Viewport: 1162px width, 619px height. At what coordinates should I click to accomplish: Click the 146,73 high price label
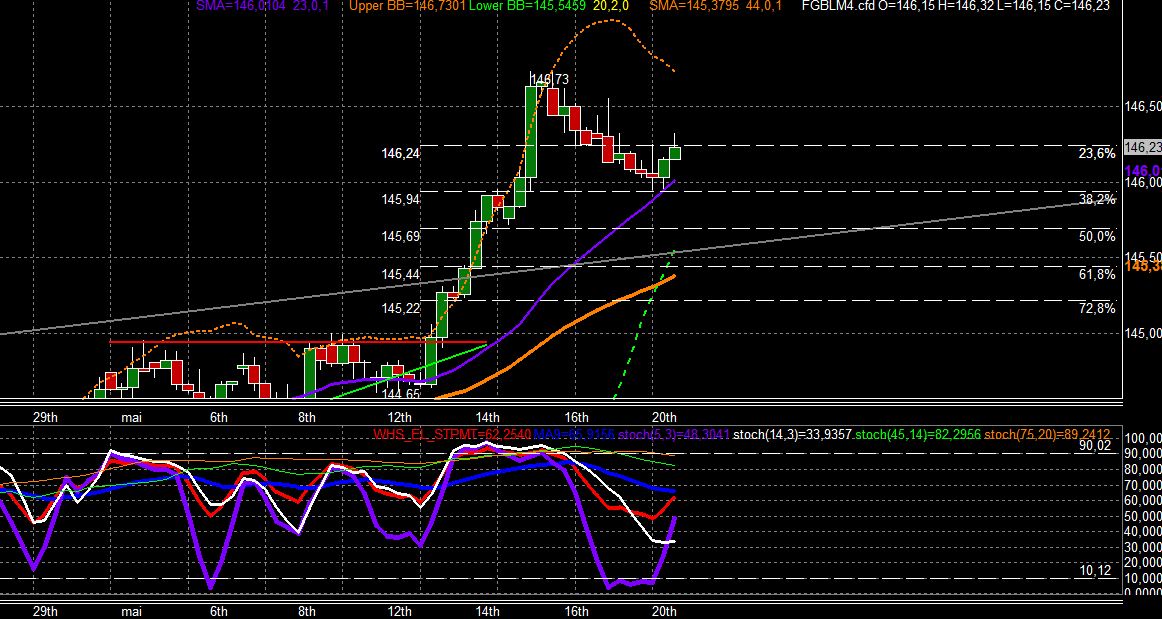[x=550, y=79]
